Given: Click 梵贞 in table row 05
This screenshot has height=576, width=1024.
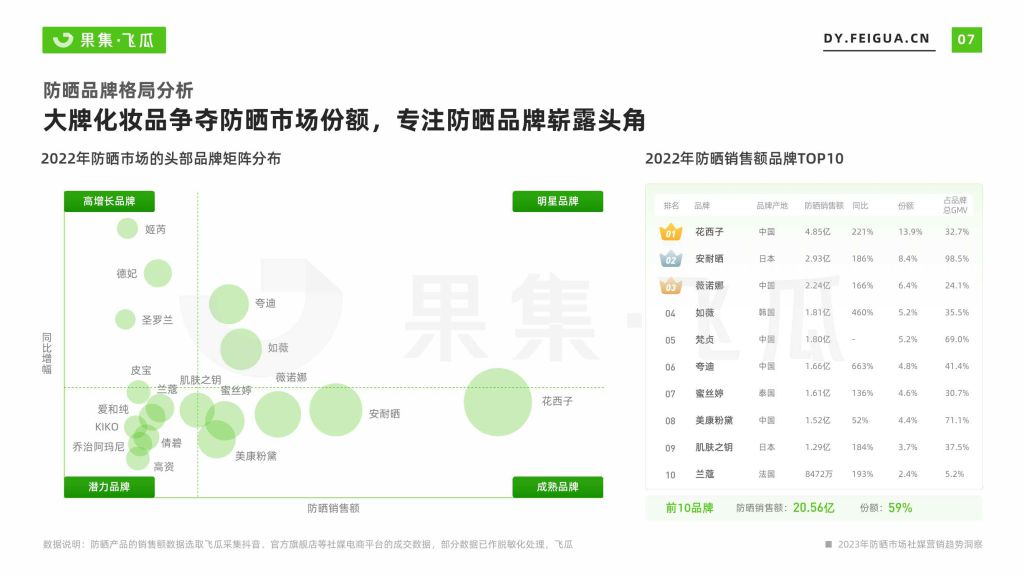Looking at the screenshot, I should tap(705, 340).
